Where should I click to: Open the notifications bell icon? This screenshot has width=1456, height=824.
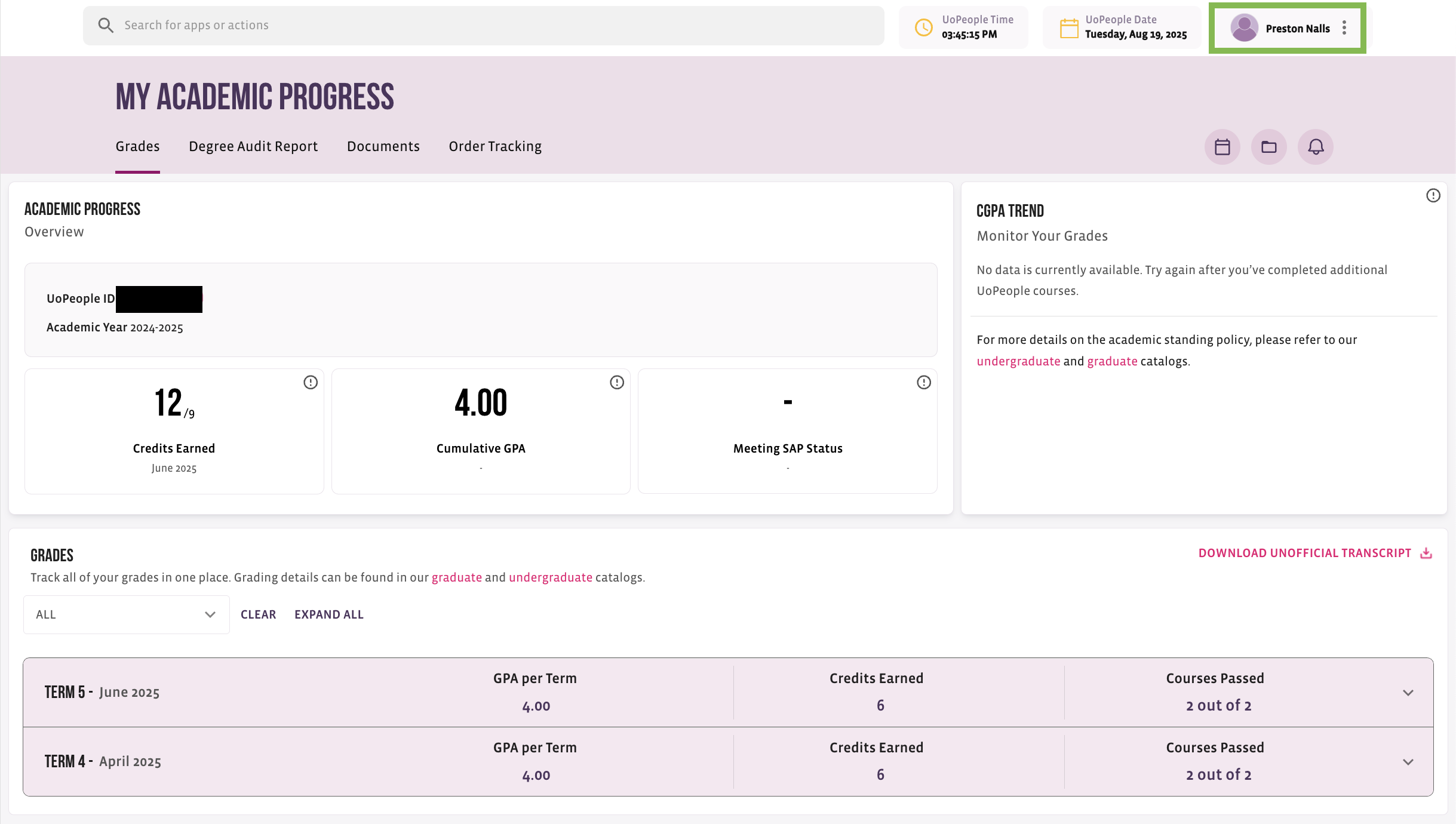point(1316,147)
